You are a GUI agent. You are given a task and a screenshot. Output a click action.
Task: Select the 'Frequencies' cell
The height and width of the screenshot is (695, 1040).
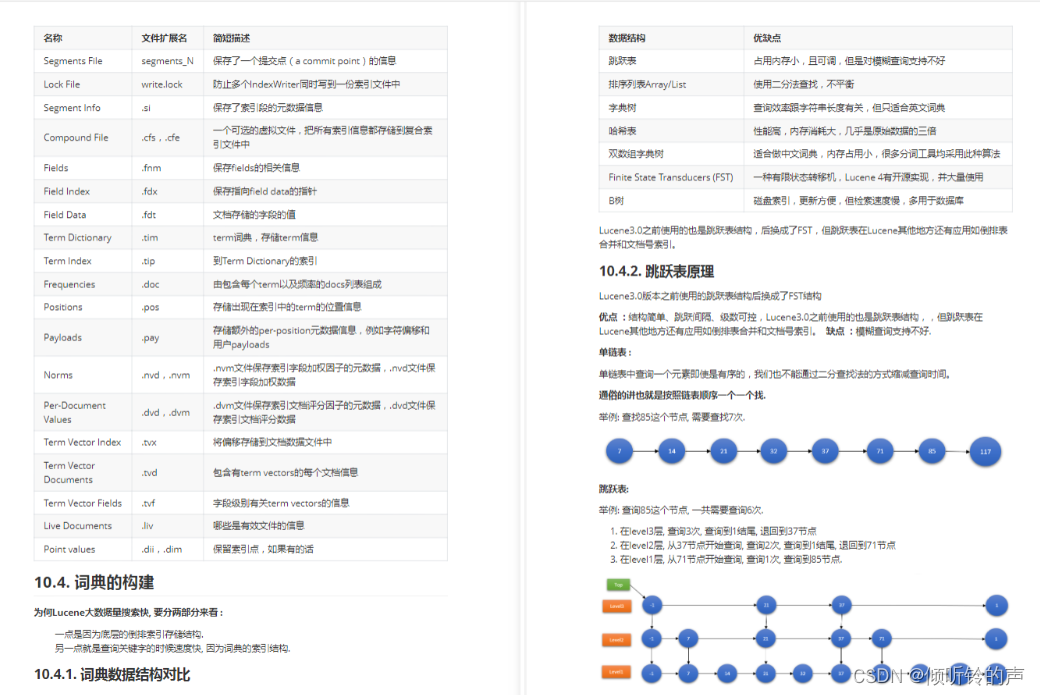pos(83,284)
